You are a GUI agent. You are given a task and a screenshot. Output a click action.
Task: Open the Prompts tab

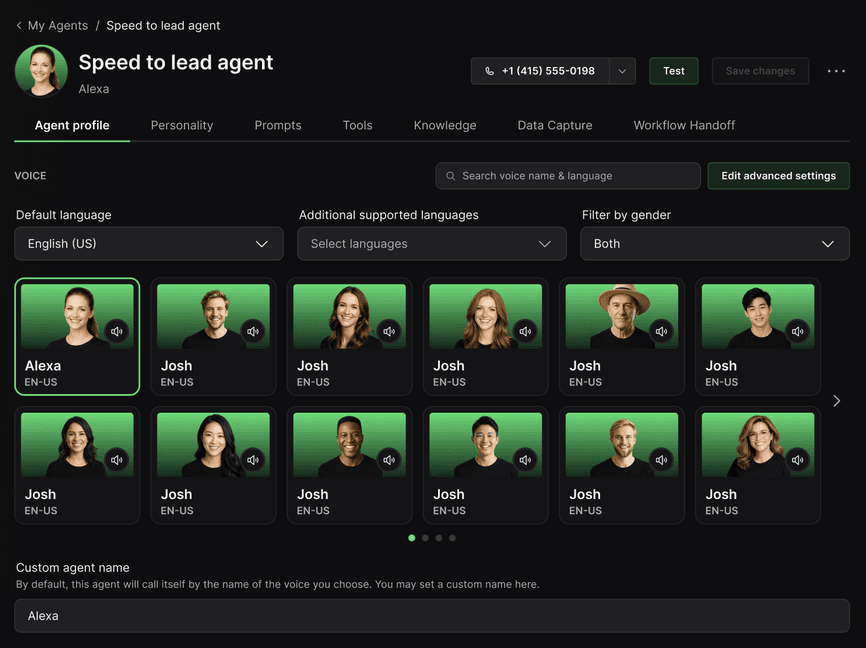(x=278, y=125)
